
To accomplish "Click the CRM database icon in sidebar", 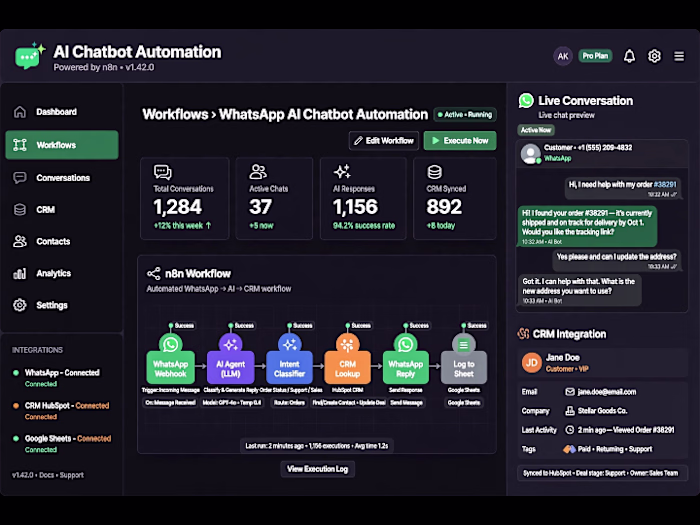I will pyautogui.click(x=20, y=209).
